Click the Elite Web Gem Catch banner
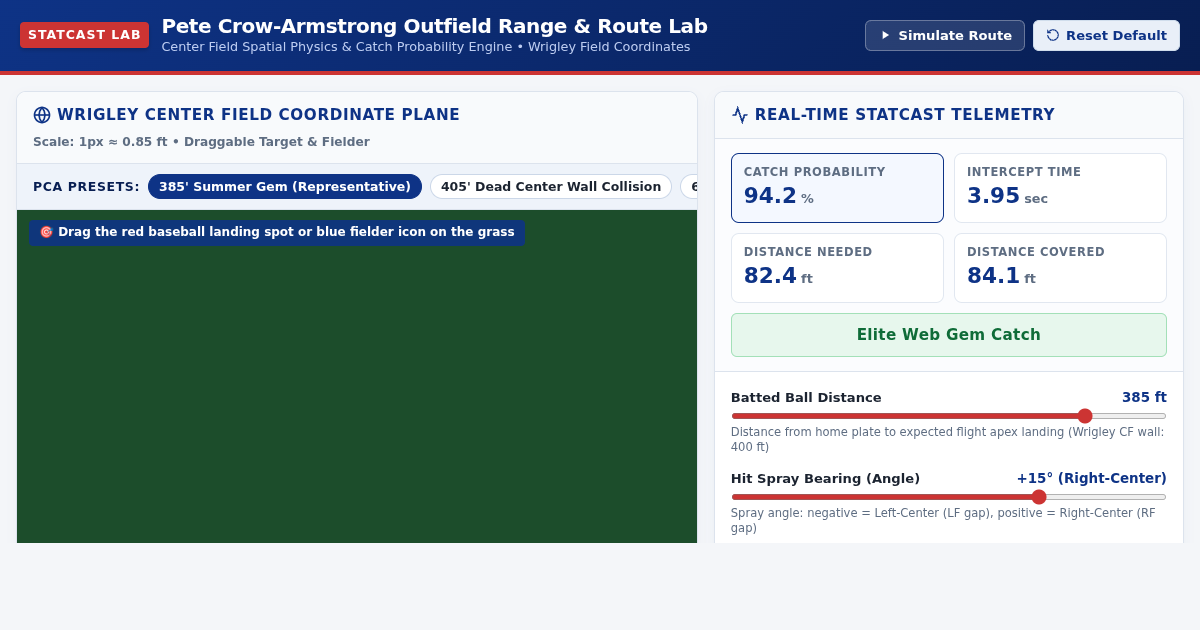The width and height of the screenshot is (1200, 630). [x=949, y=335]
